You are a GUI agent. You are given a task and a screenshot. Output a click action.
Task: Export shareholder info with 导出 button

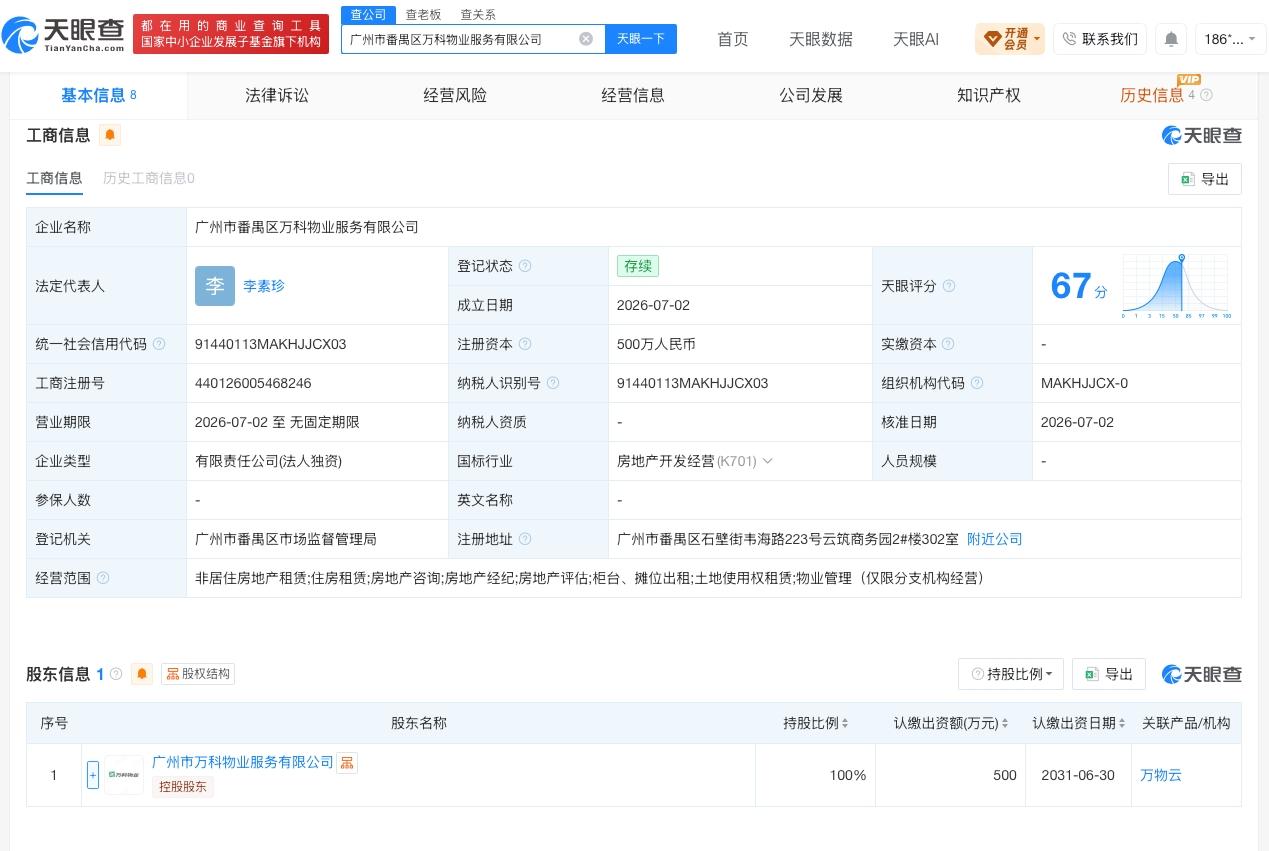(1109, 674)
